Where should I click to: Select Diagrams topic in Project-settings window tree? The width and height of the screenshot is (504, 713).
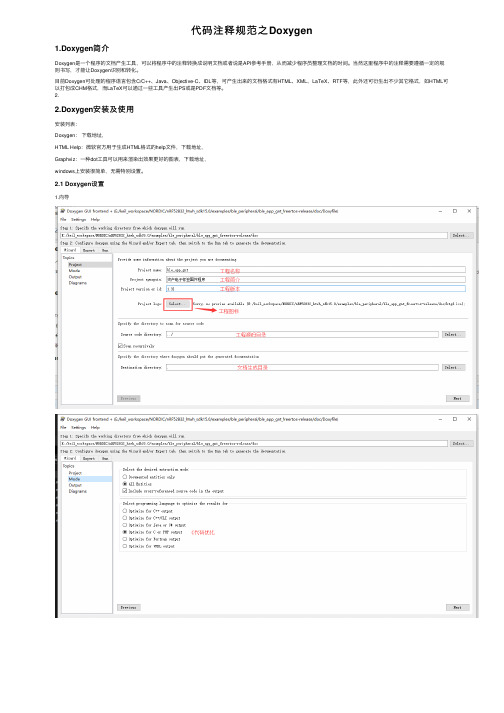77,283
